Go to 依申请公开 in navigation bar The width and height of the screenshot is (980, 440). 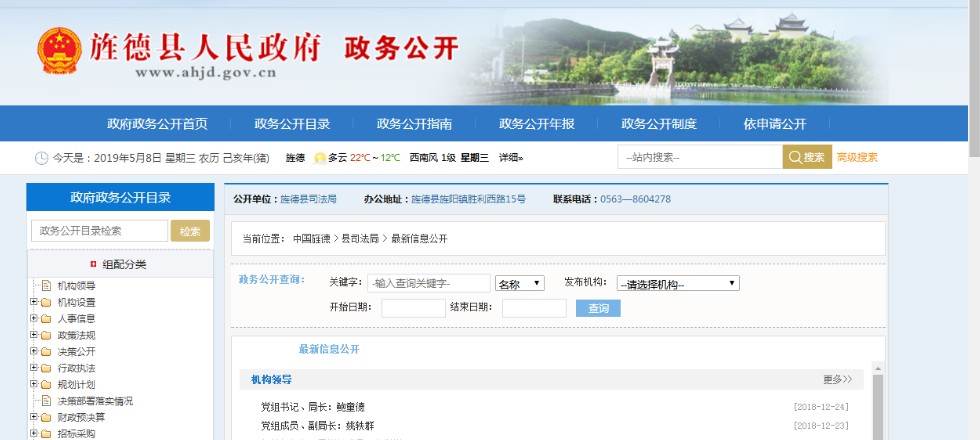pos(774,124)
